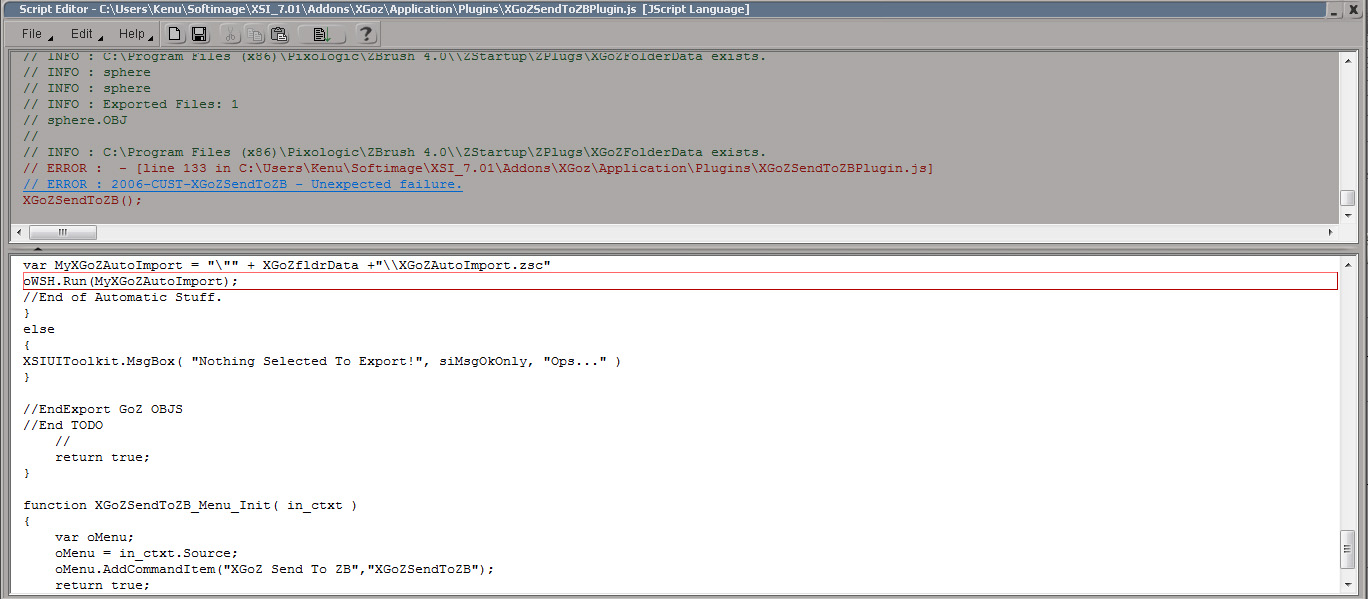Viewport: 1368px width, 599px height.
Task: Click the Copy icon in toolbar
Action: tap(255, 34)
